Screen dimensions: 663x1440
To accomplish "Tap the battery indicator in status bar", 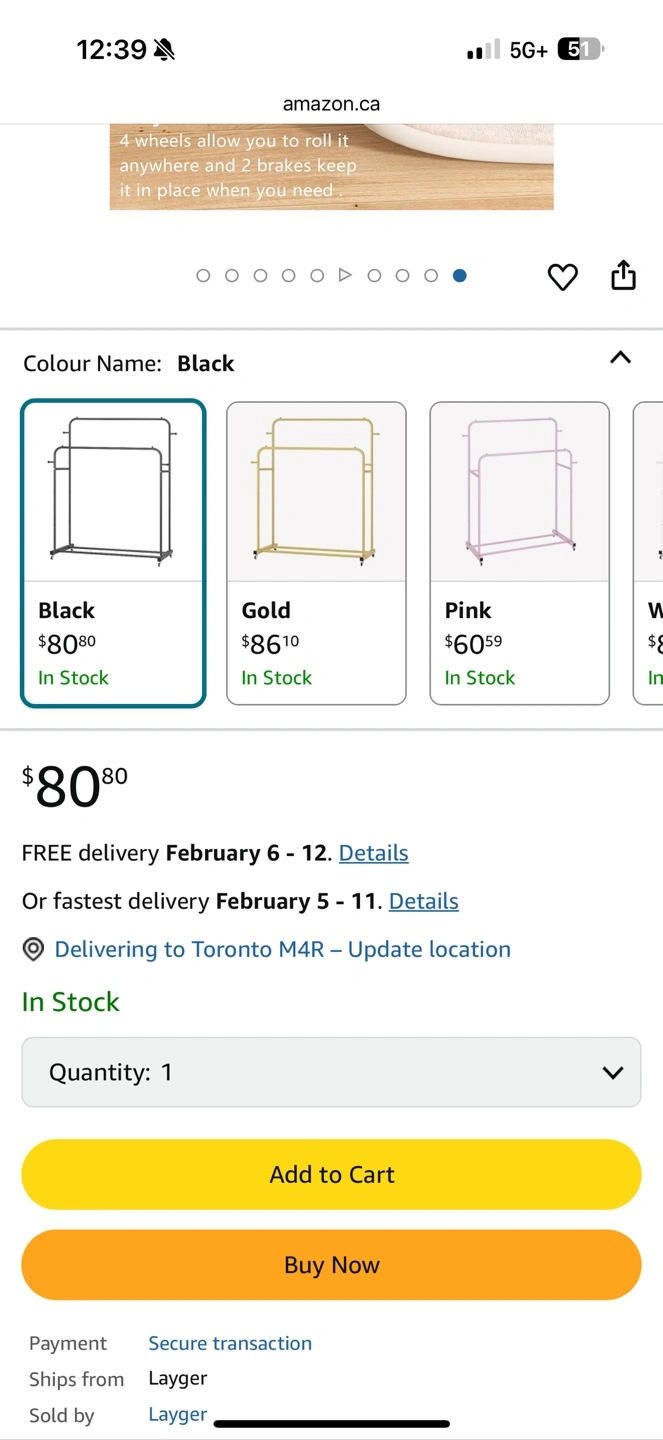I will [x=579, y=49].
